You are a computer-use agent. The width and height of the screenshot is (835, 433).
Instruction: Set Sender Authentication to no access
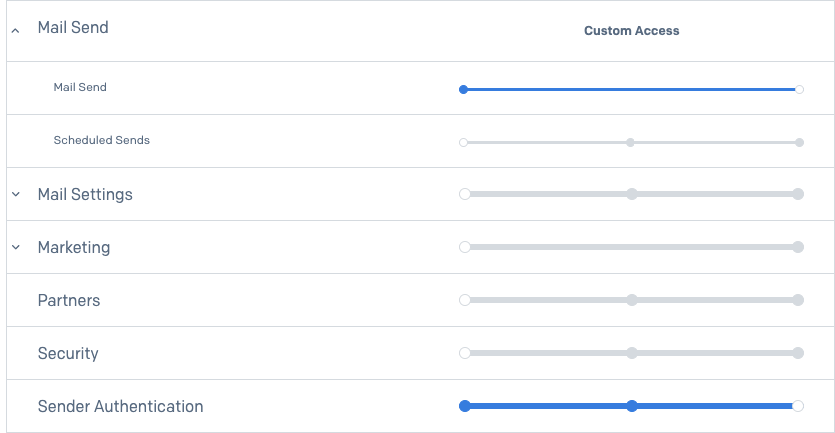(464, 406)
